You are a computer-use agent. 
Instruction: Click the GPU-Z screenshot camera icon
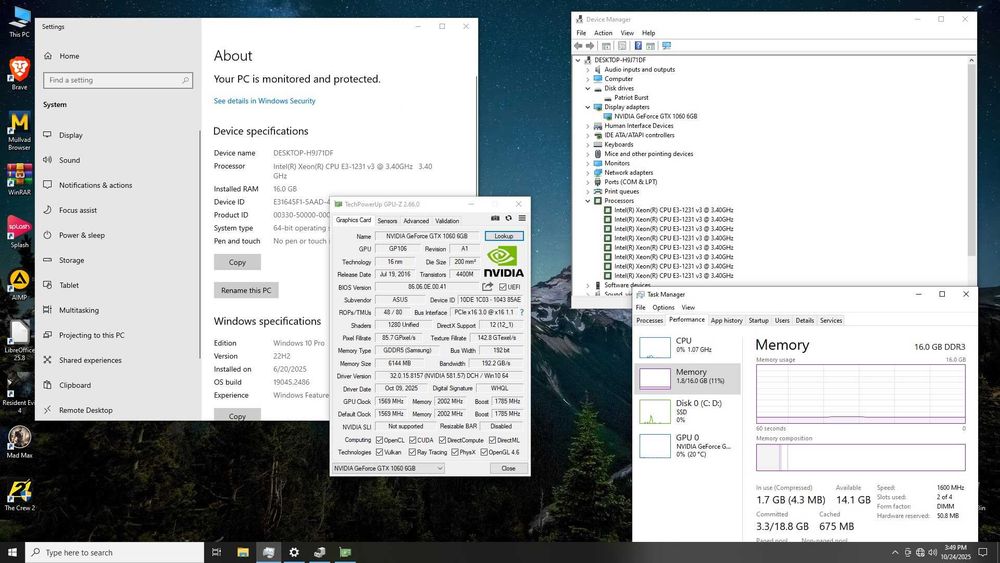pos(495,219)
